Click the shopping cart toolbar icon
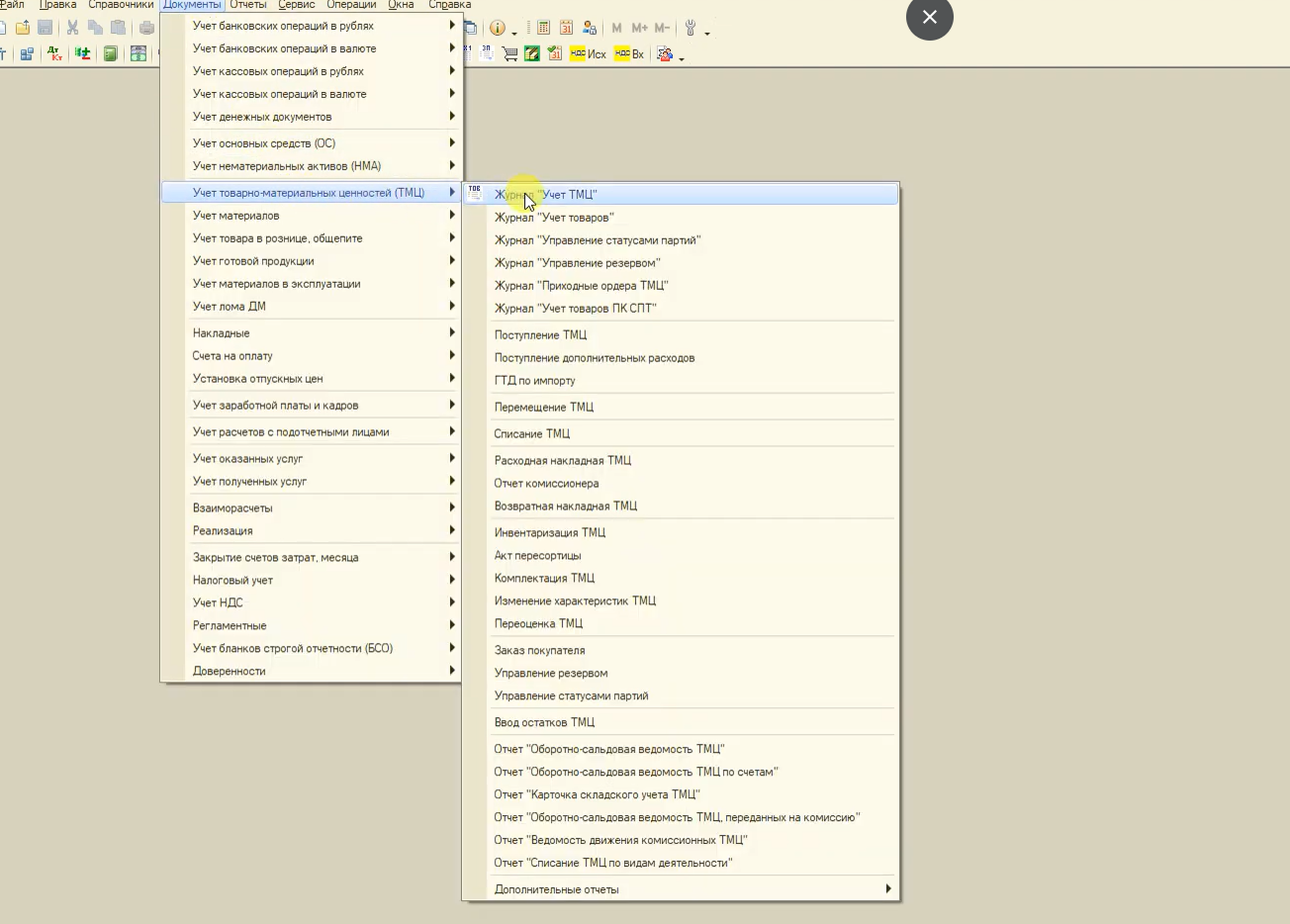The image size is (1290, 924). point(509,53)
